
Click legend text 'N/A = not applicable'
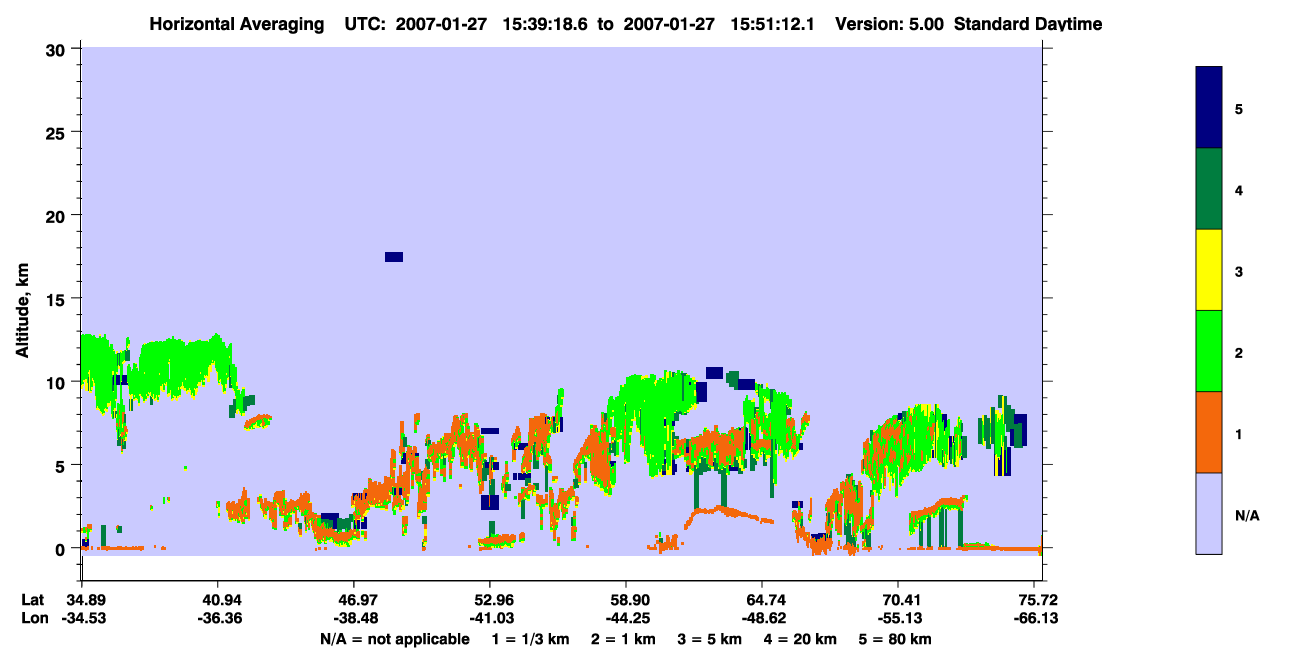point(394,639)
